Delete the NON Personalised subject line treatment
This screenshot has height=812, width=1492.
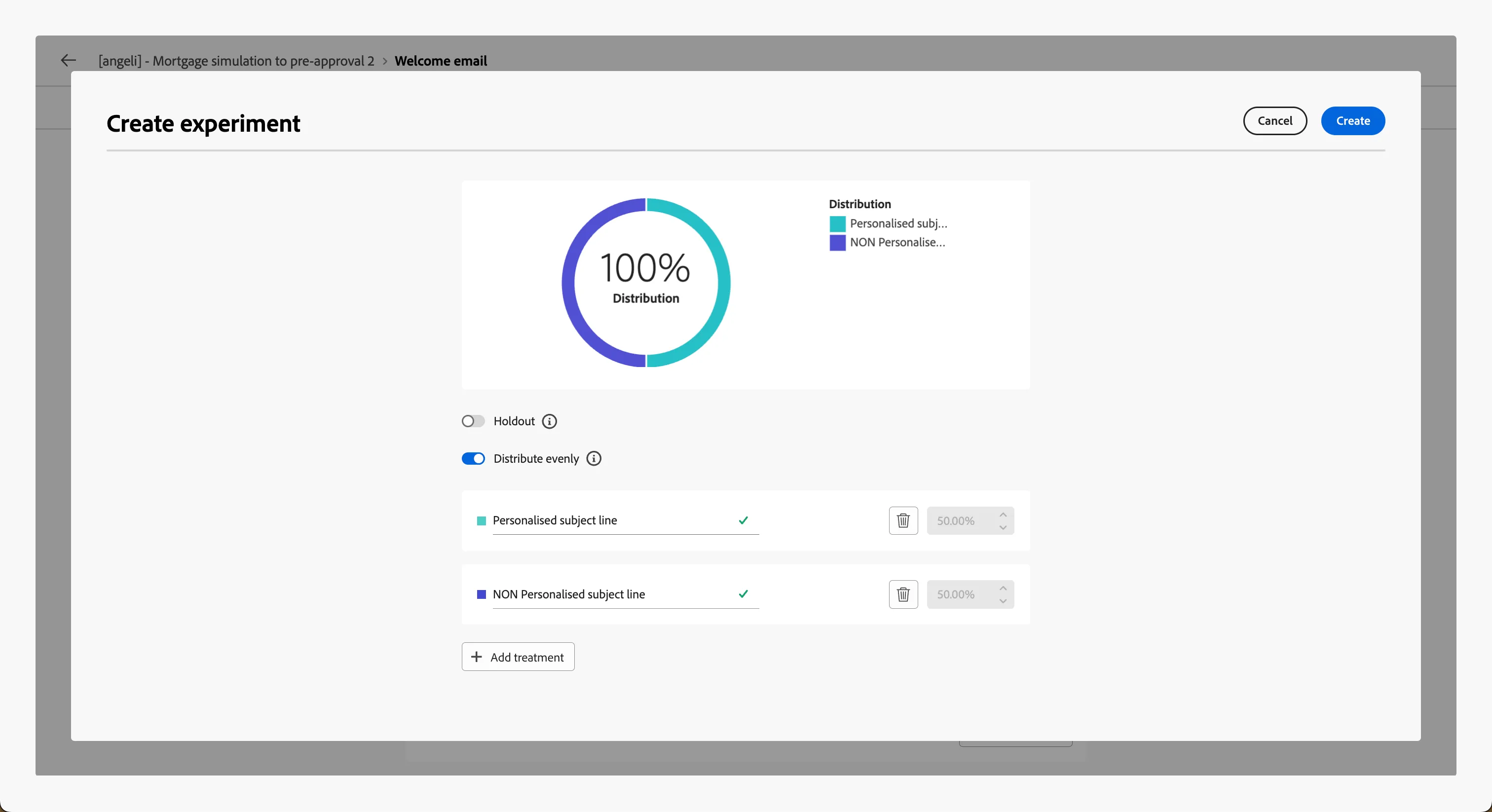click(x=903, y=594)
